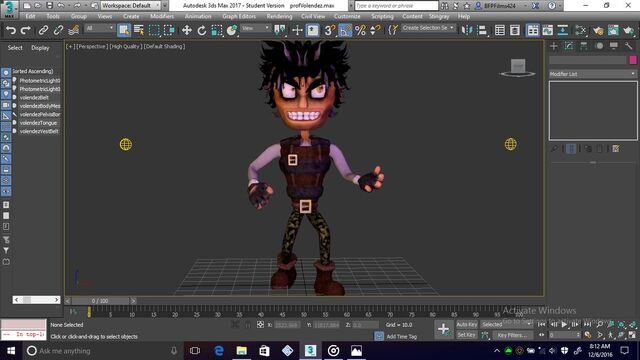Choose Rectangular Selection Region tool
The width and height of the screenshot is (640, 360).
click(x=154, y=30)
